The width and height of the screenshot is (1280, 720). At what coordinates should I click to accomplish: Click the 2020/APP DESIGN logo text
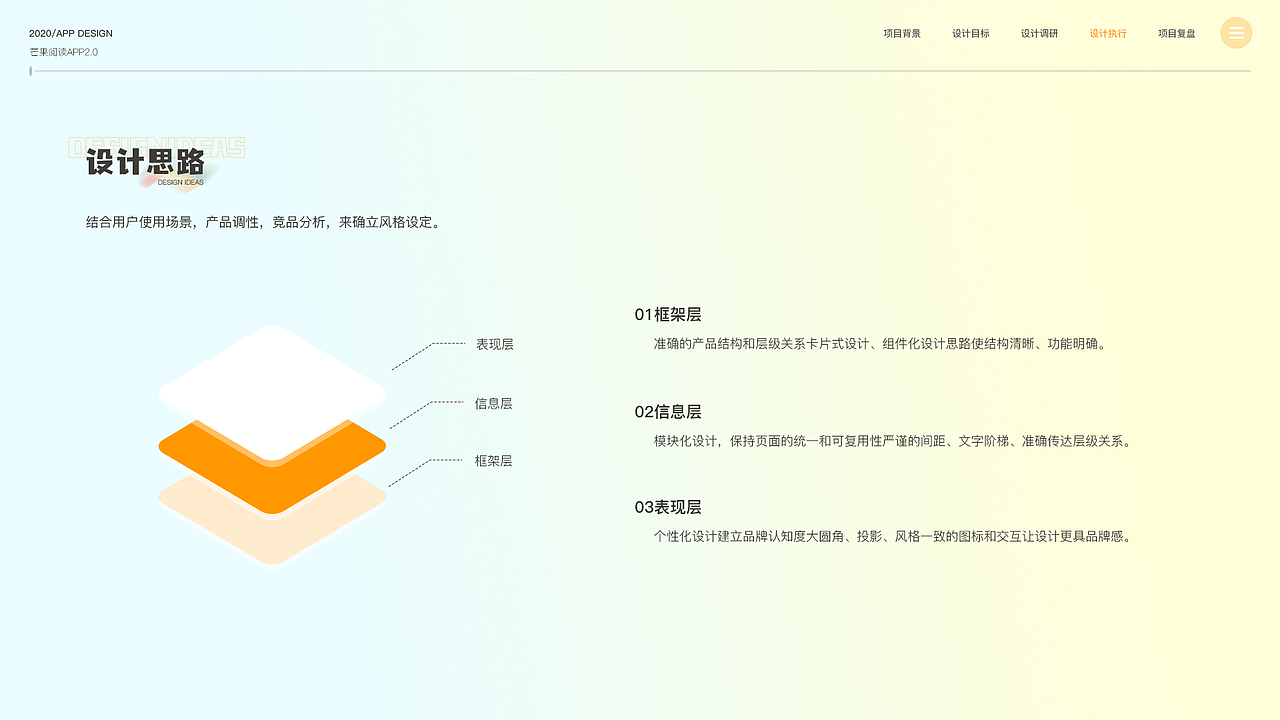pos(70,33)
